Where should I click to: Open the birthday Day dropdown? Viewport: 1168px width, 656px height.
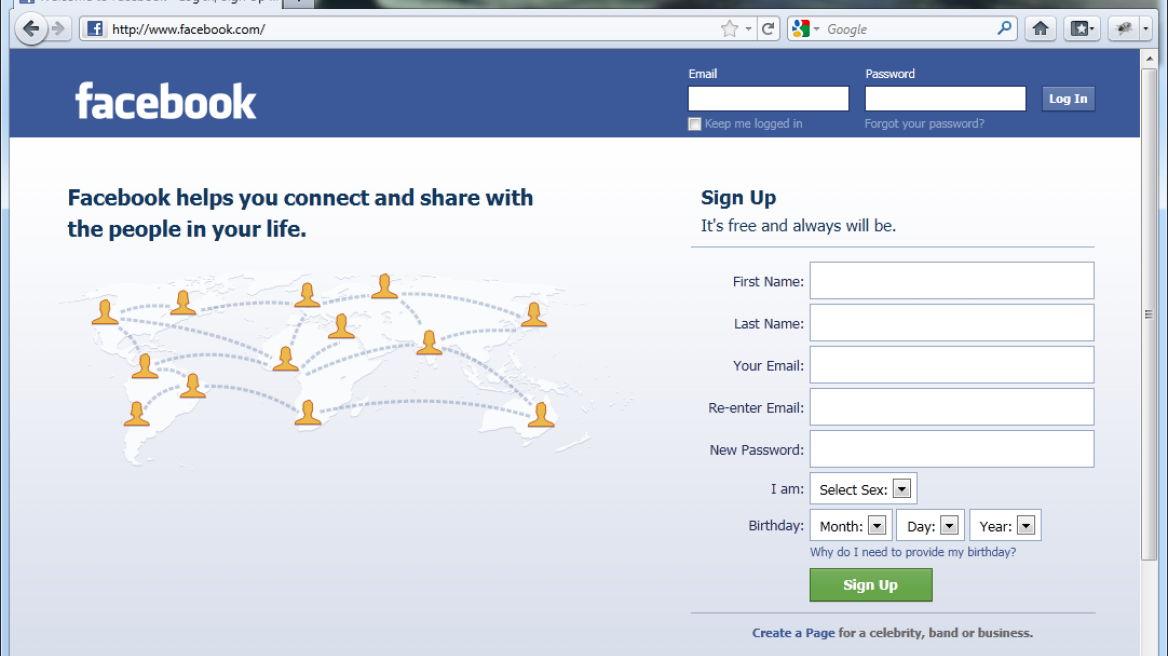pyautogui.click(x=930, y=526)
